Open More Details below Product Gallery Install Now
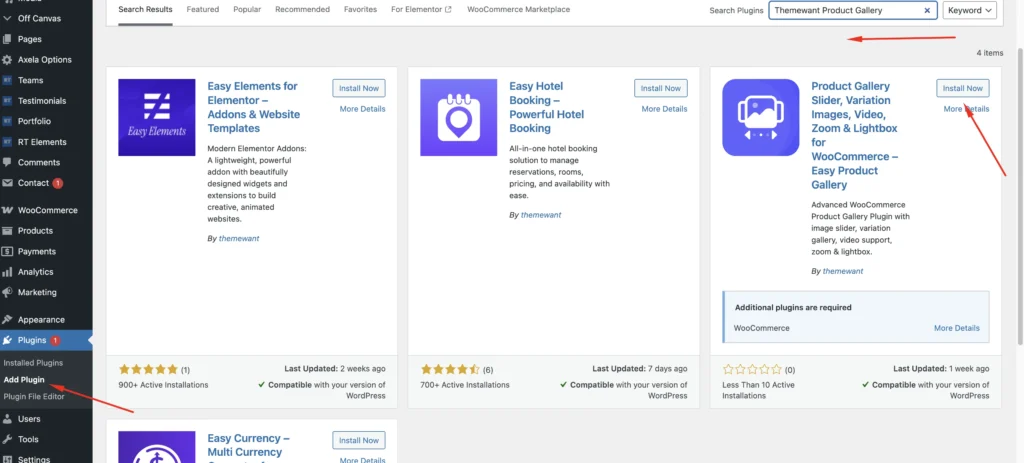The width and height of the screenshot is (1024, 463). click(x=967, y=109)
